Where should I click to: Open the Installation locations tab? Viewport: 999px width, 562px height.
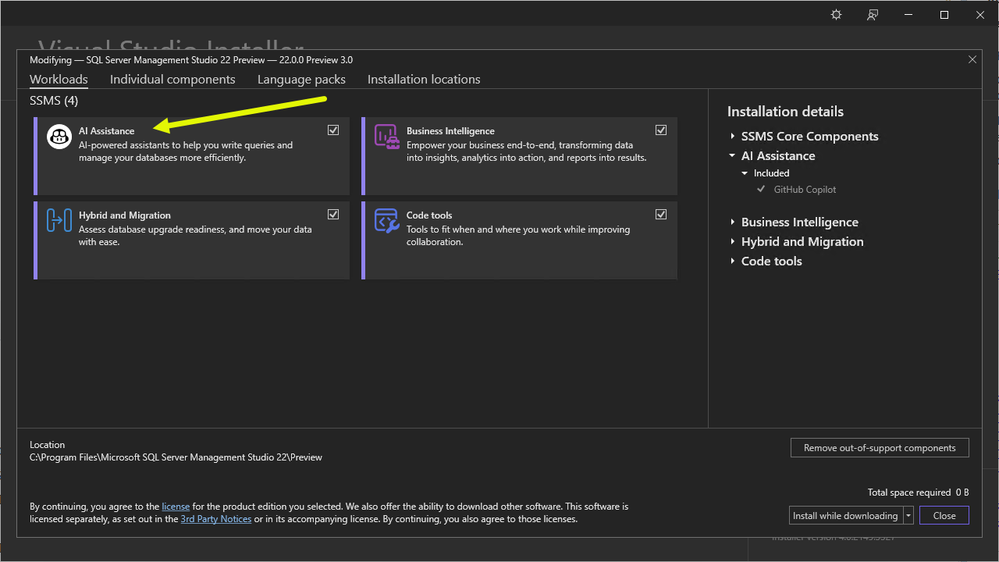(424, 80)
